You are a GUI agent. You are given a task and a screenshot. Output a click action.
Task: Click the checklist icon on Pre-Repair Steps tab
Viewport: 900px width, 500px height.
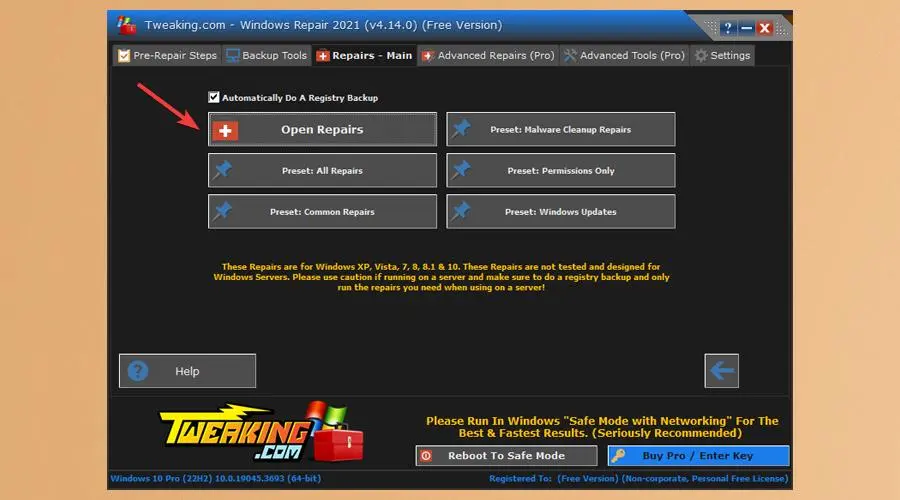[x=123, y=56]
